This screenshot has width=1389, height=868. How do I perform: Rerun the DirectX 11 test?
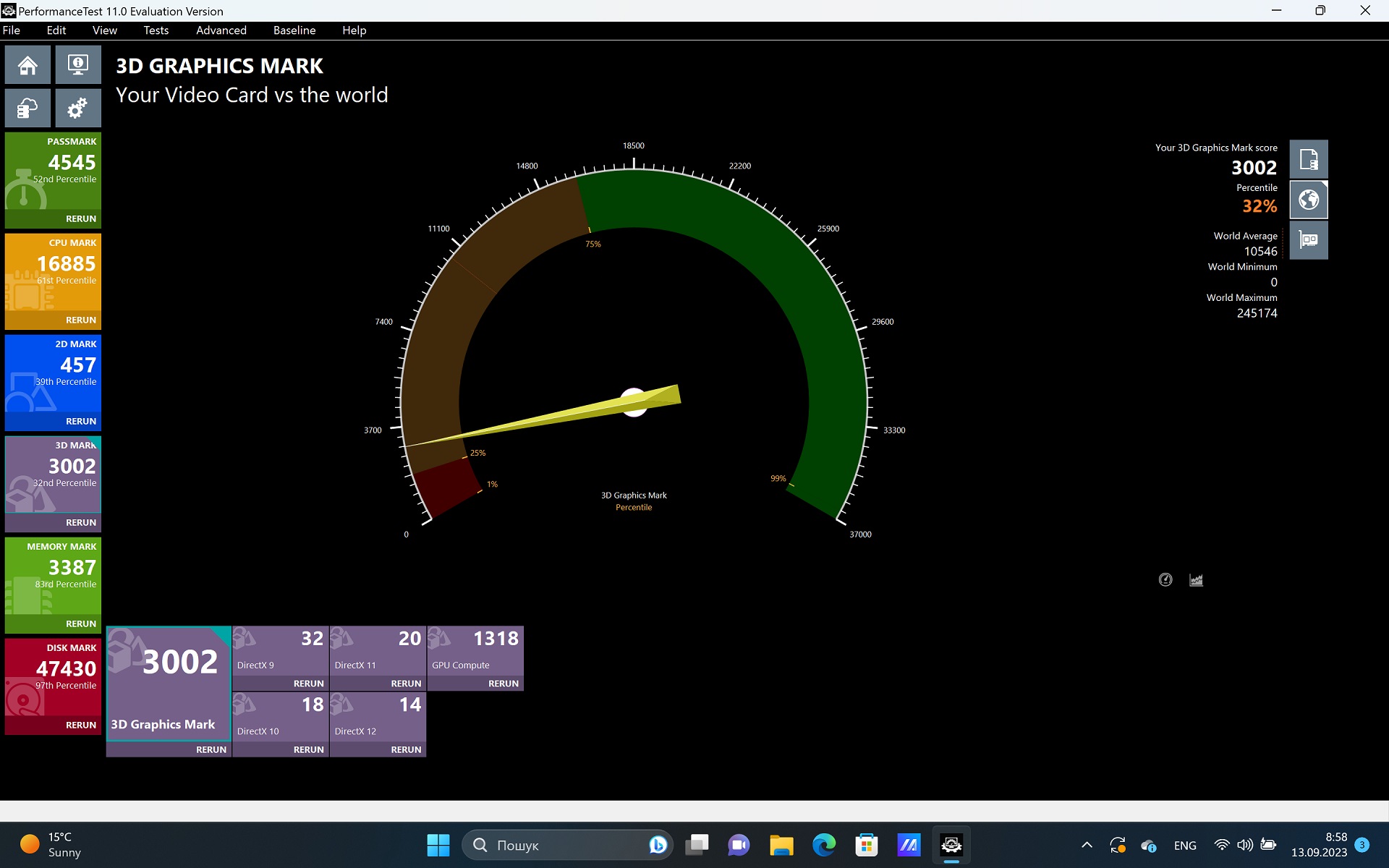406,684
